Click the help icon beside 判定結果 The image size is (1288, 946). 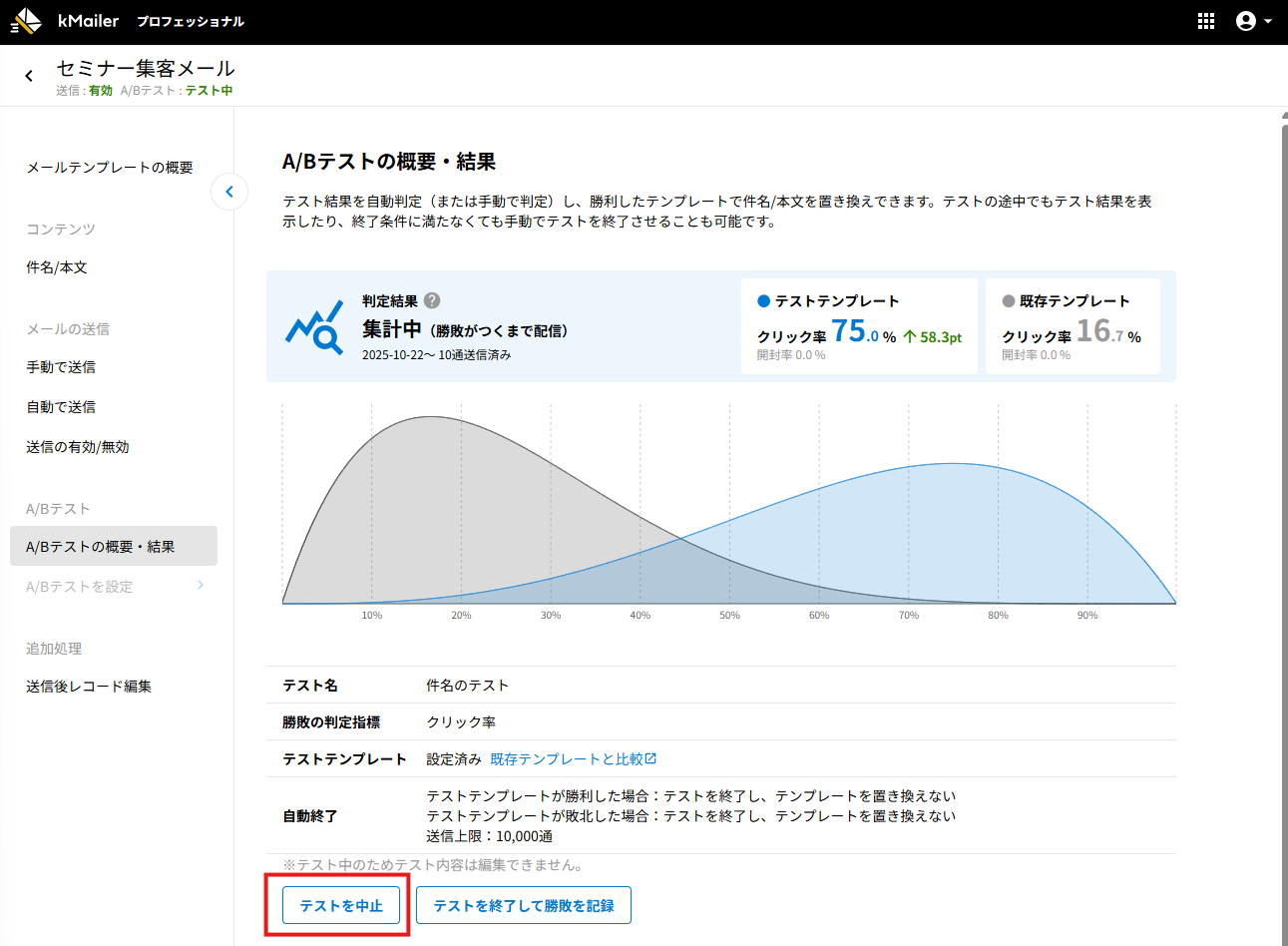pyautogui.click(x=432, y=300)
